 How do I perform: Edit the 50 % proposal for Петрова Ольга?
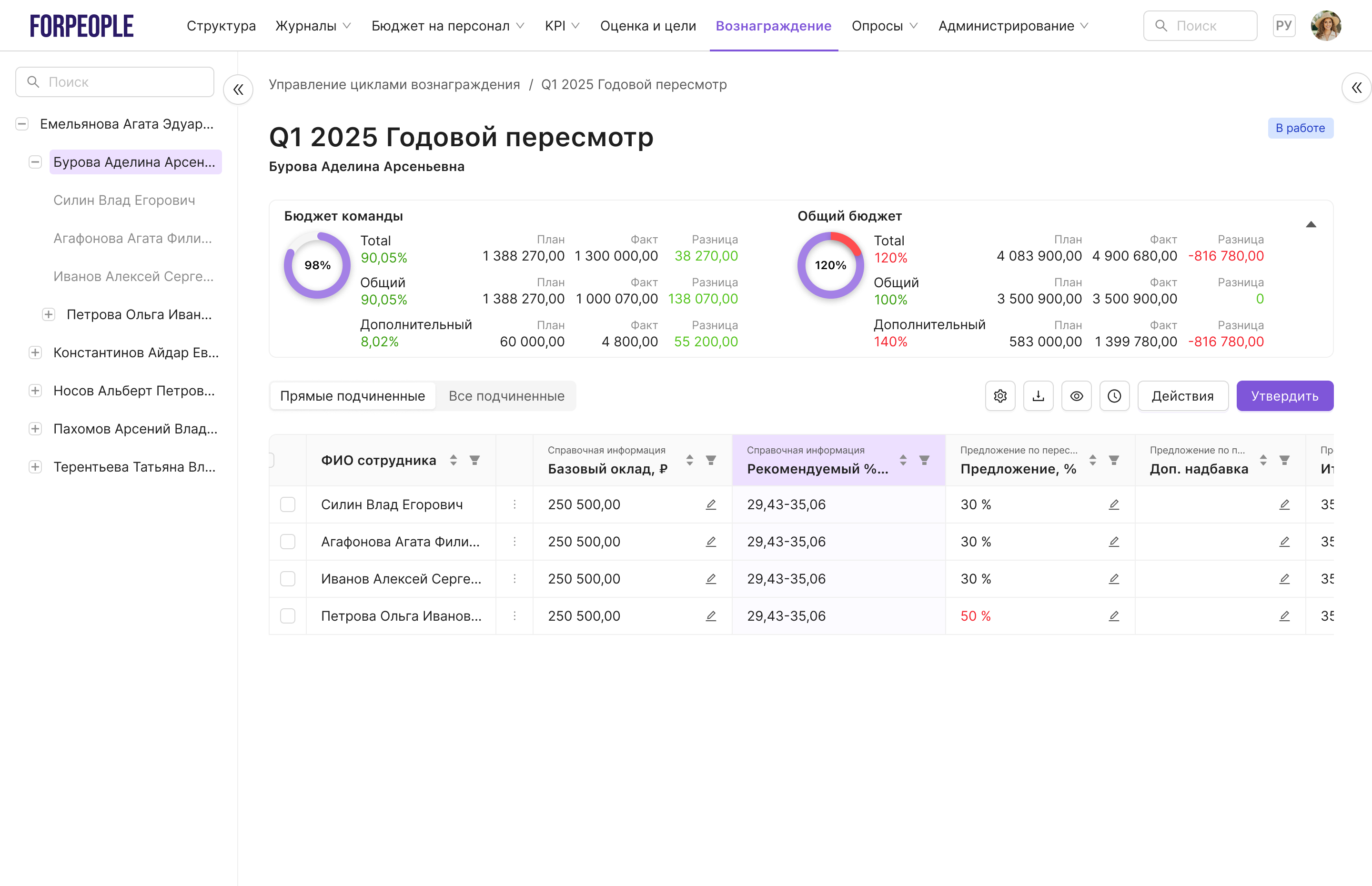pyautogui.click(x=1114, y=616)
